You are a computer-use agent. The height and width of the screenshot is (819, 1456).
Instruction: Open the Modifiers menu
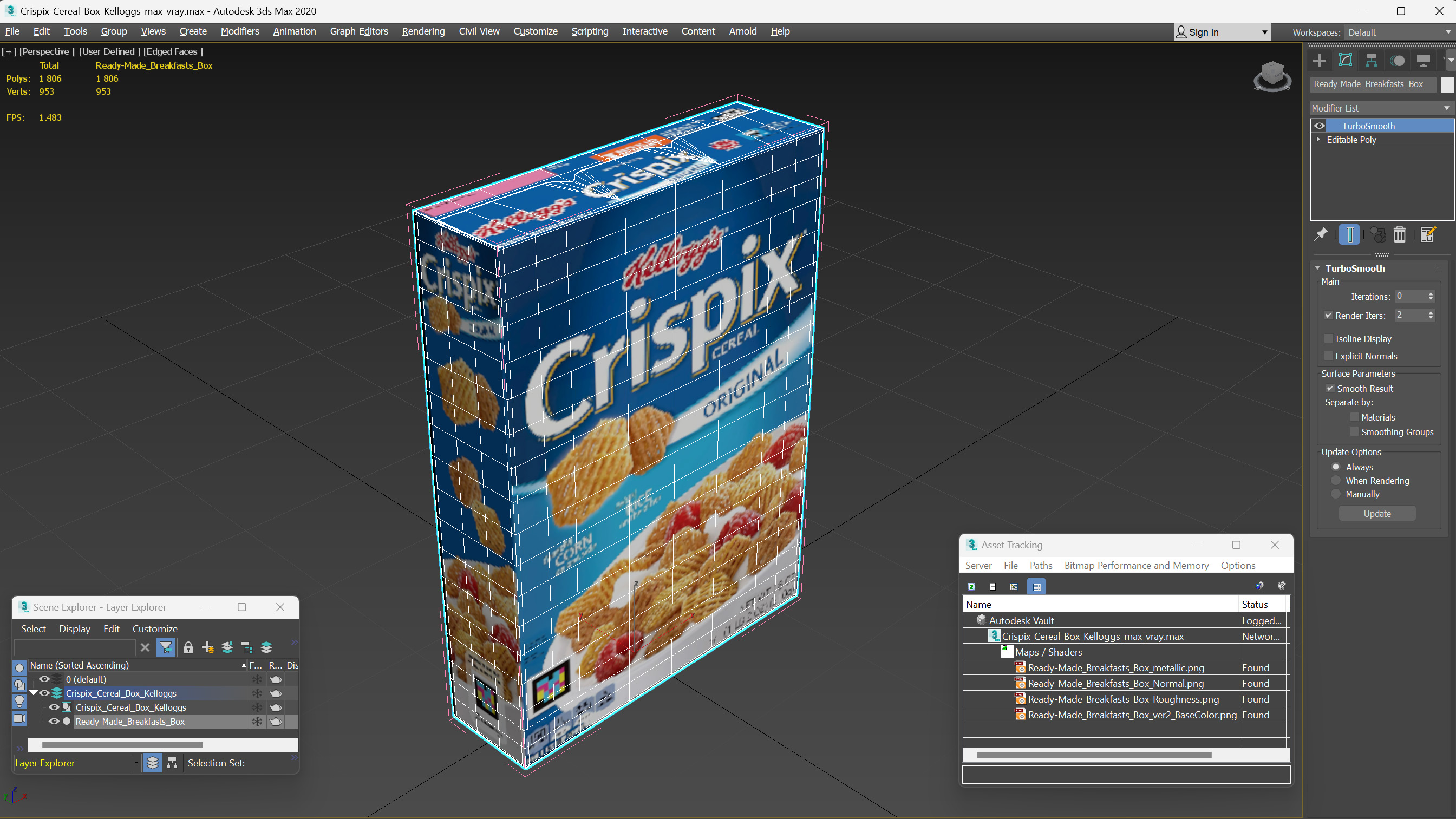pos(240,31)
